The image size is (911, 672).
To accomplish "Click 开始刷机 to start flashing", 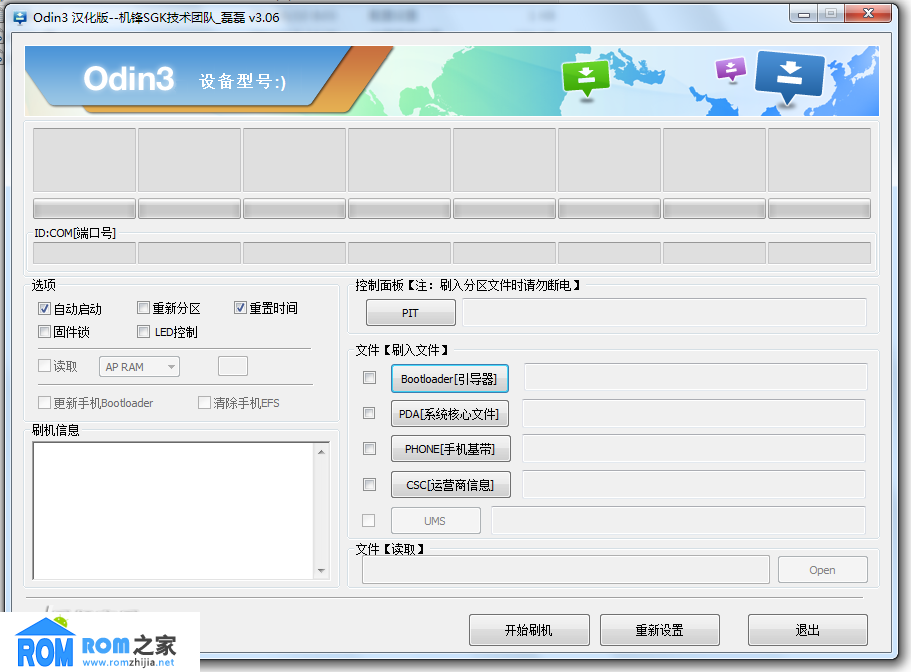I will pos(529,630).
